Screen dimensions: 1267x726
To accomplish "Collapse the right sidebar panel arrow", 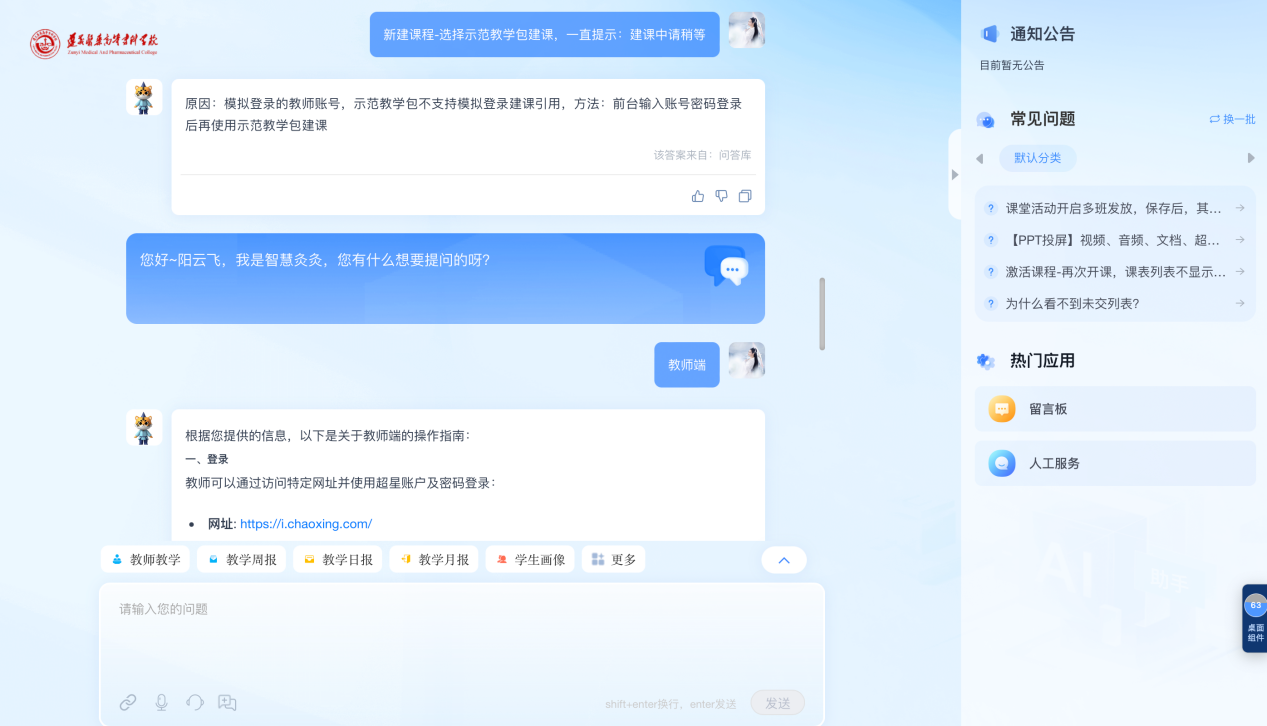I will click(955, 174).
